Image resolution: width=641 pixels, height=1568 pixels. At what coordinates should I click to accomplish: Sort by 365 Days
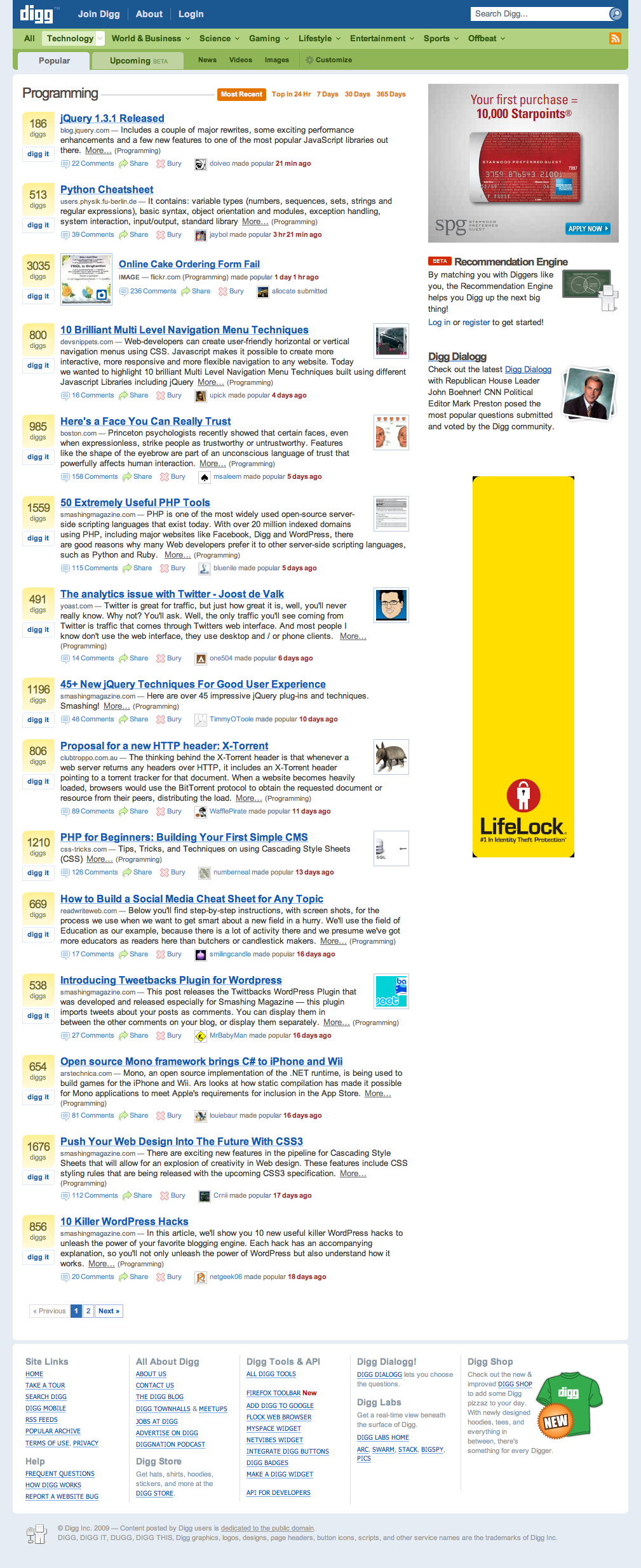pos(391,94)
